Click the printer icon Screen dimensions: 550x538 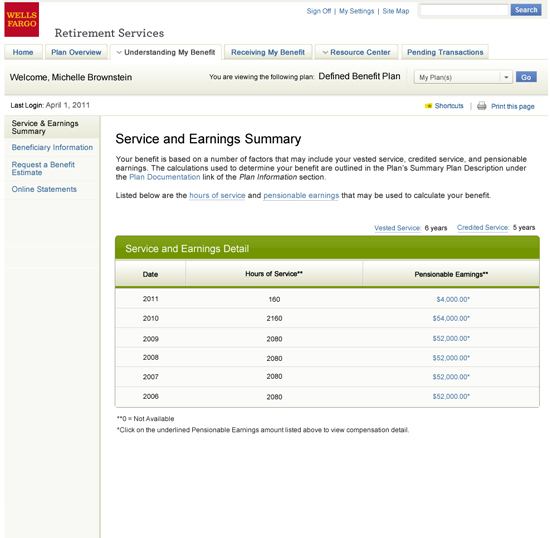pyautogui.click(x=482, y=106)
